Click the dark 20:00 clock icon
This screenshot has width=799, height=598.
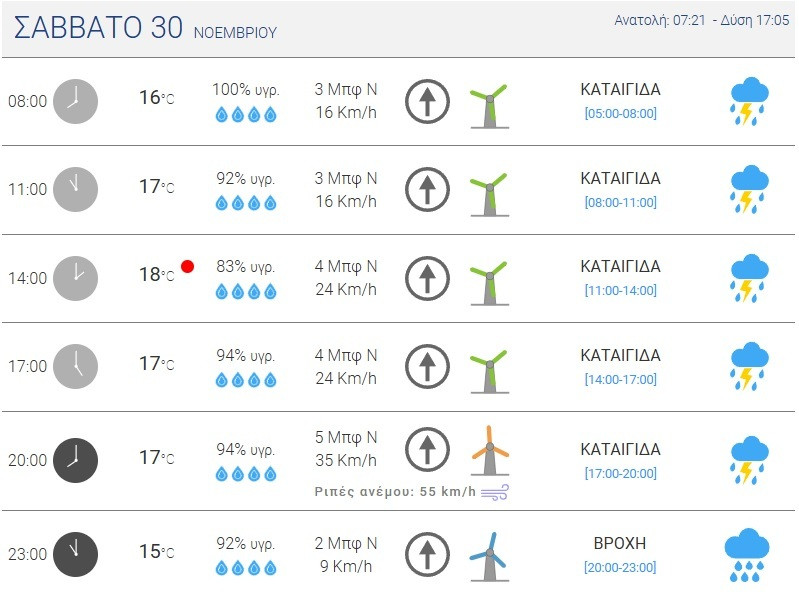coord(75,460)
